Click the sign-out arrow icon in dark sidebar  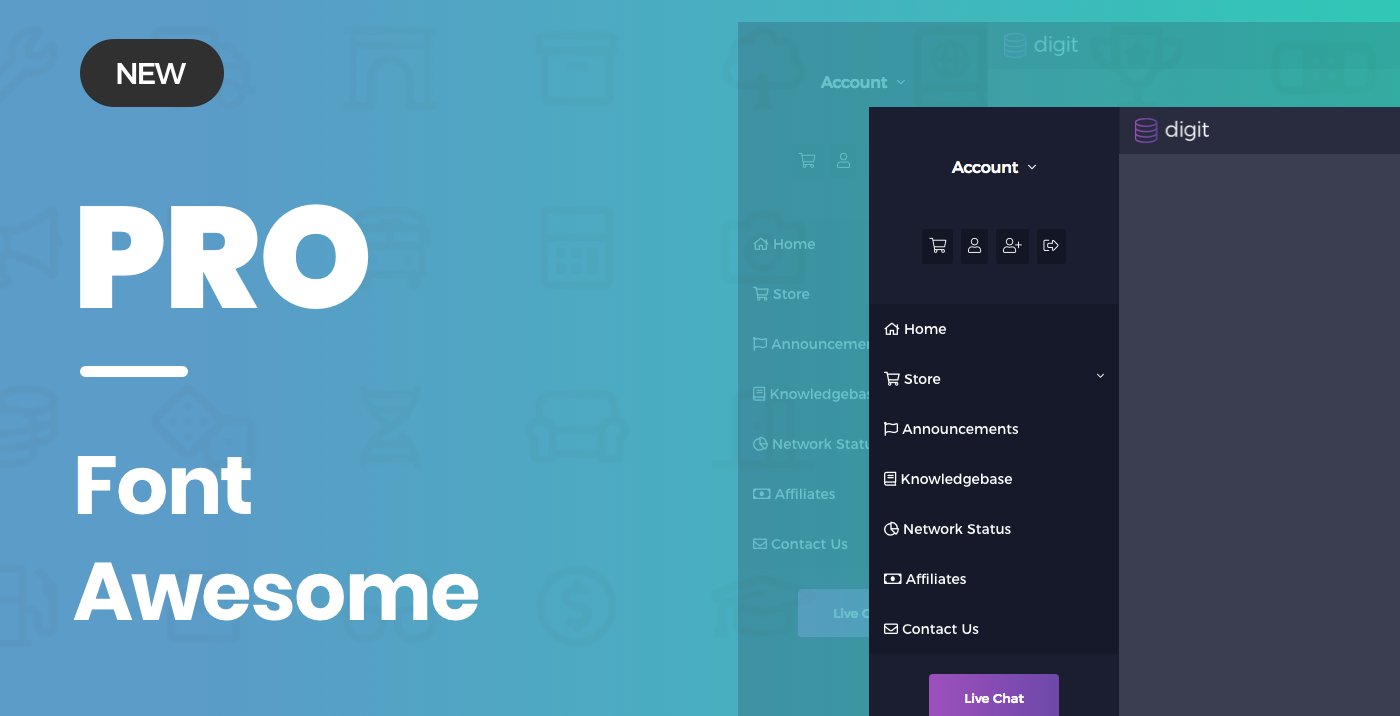point(1050,246)
